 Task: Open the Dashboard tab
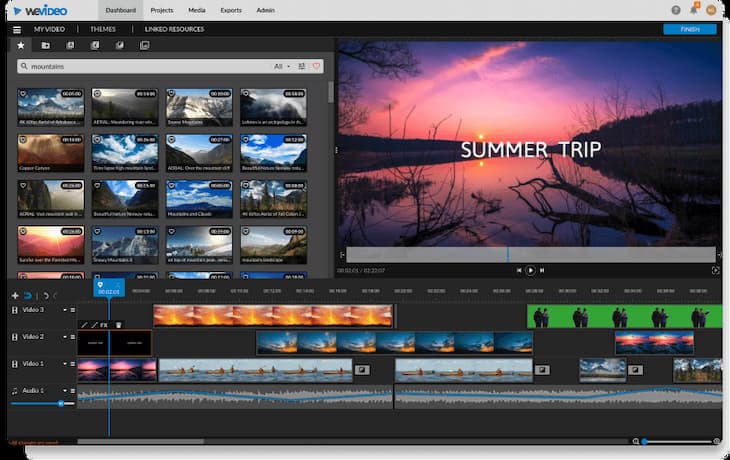[121, 10]
